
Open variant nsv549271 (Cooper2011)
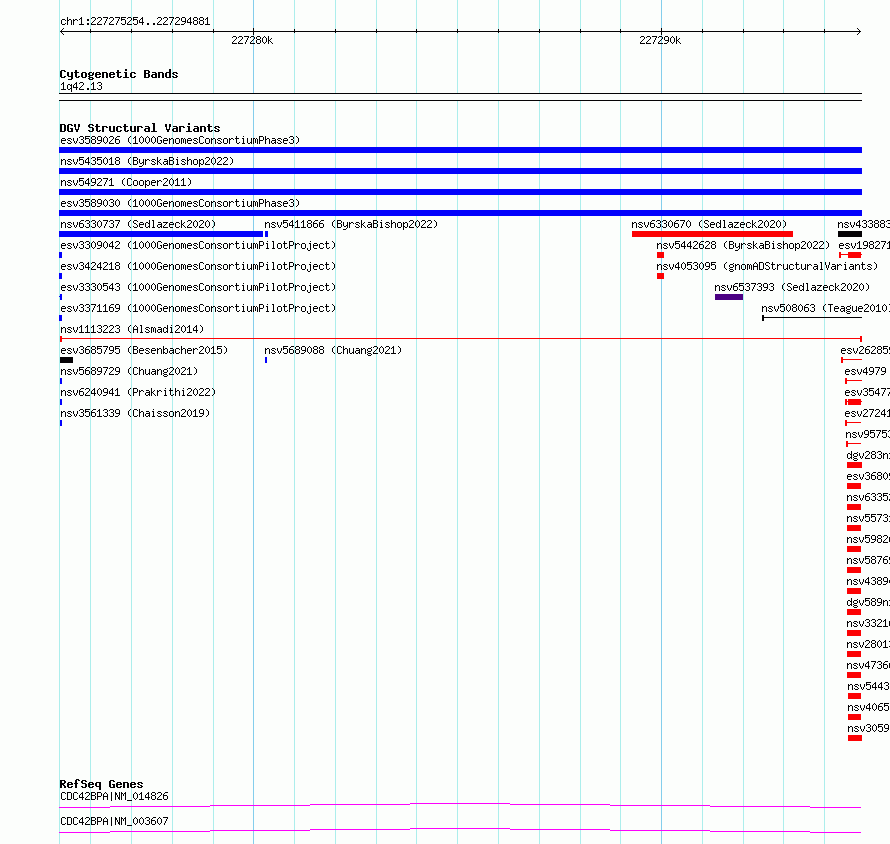126,182
